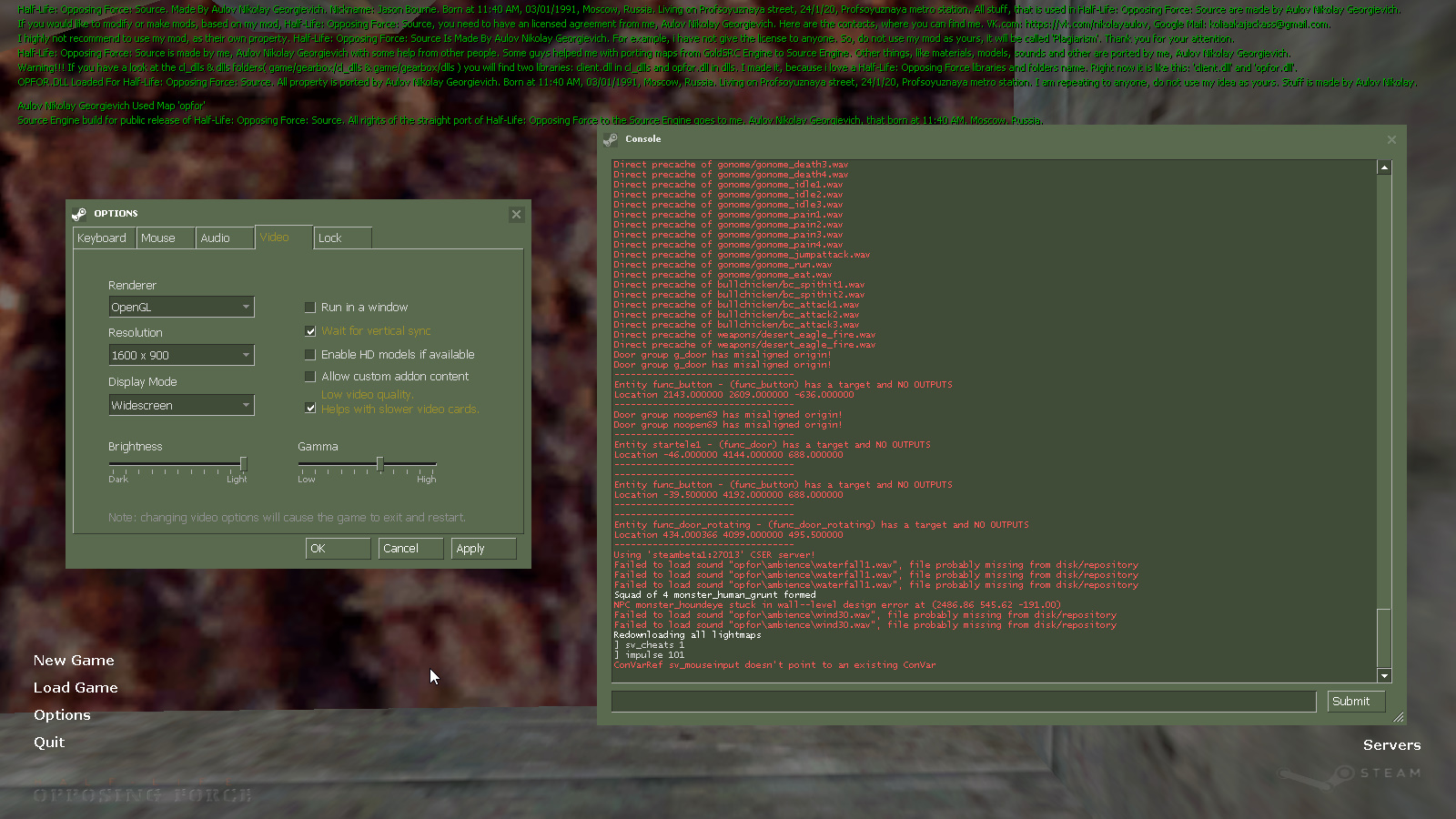Click '] sv_cheats 1' console line
Screen dimensions: 1456x819
[649, 645]
